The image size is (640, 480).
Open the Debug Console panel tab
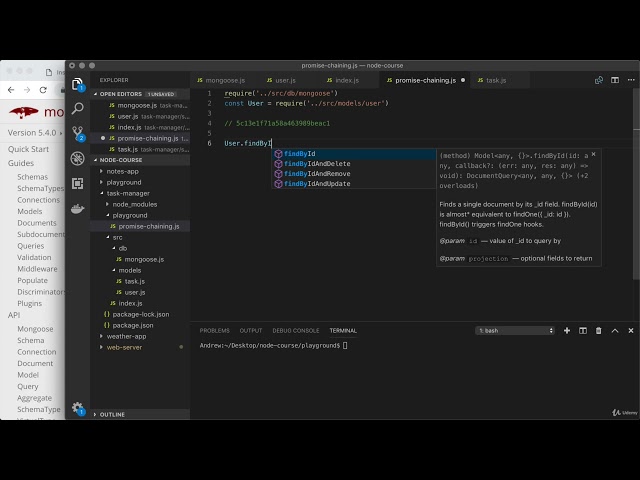pos(296,331)
